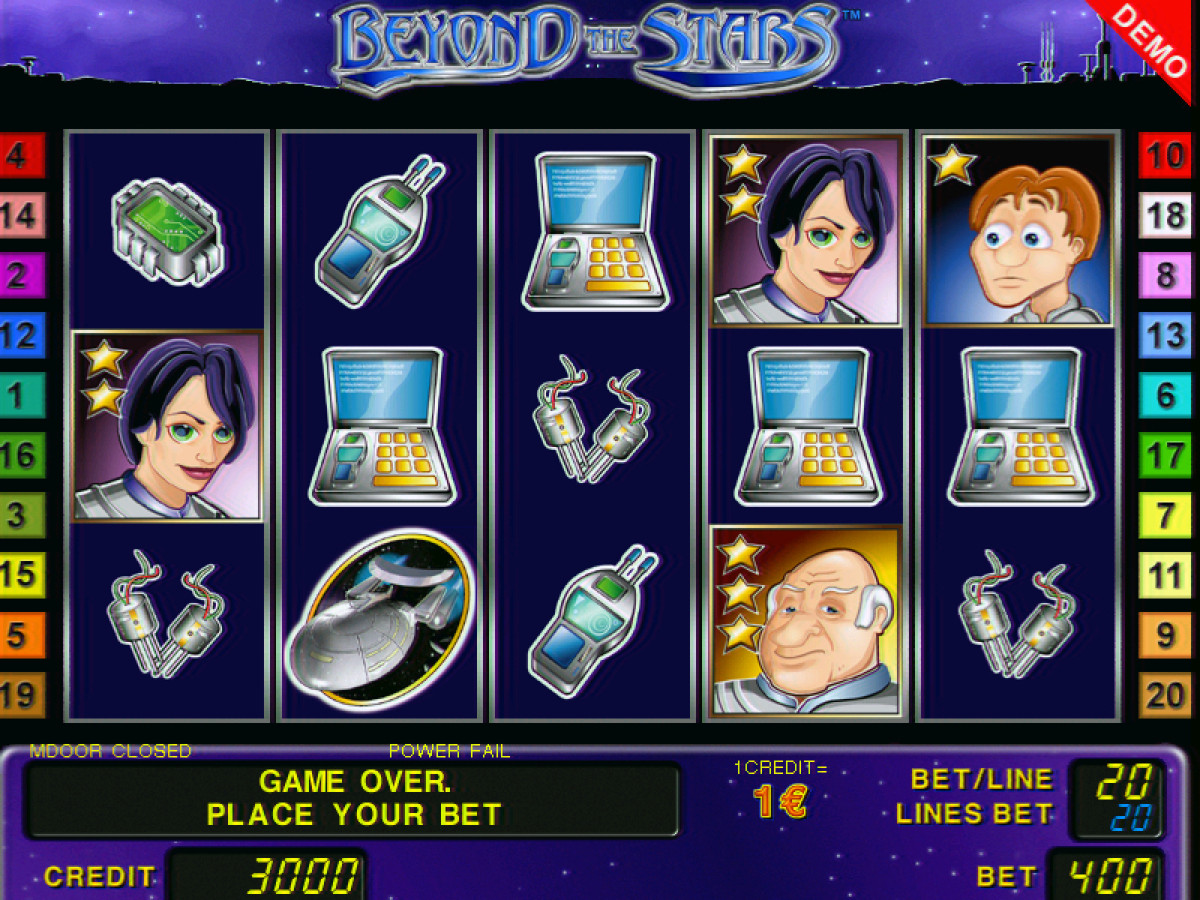Select the scanner device at bottom of third reel
This screenshot has height=900, width=1200.
point(594,620)
